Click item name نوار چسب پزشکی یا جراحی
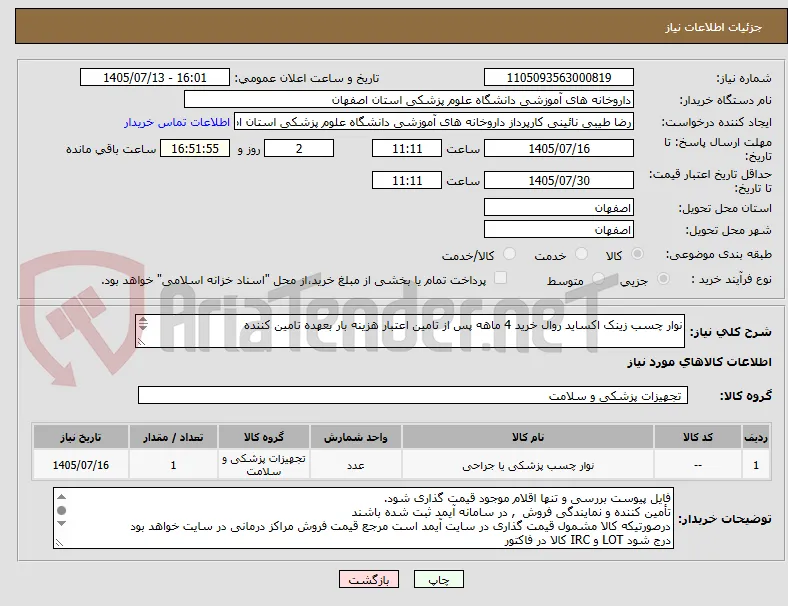The height and width of the screenshot is (606, 788). [x=528, y=465]
